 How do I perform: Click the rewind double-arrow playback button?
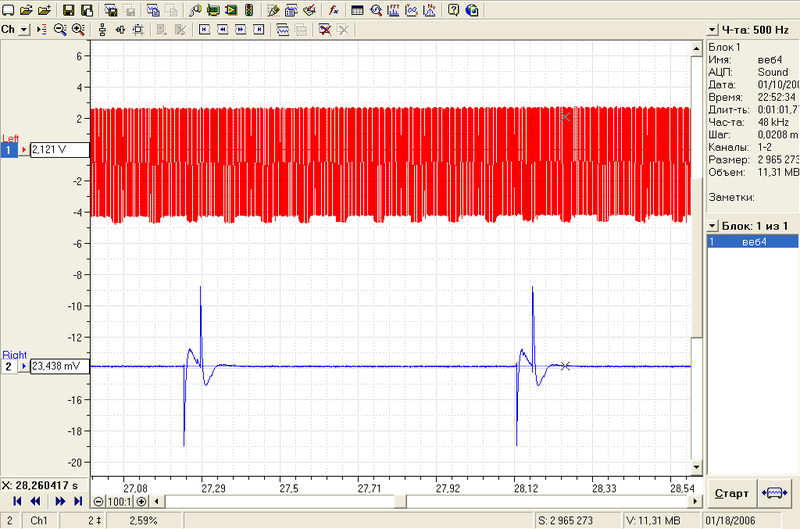click(x=35, y=501)
